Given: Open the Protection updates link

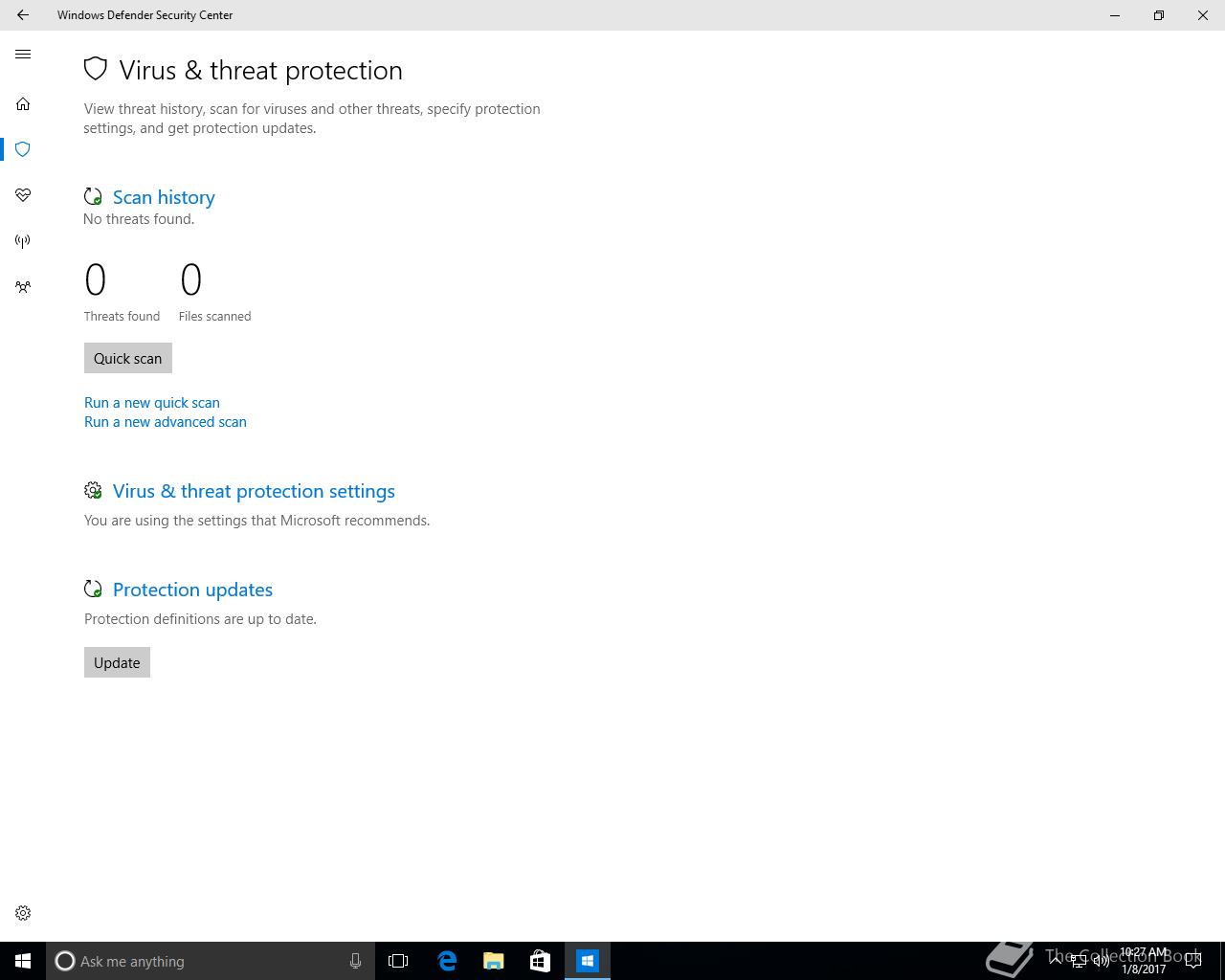Looking at the screenshot, I should tap(192, 590).
